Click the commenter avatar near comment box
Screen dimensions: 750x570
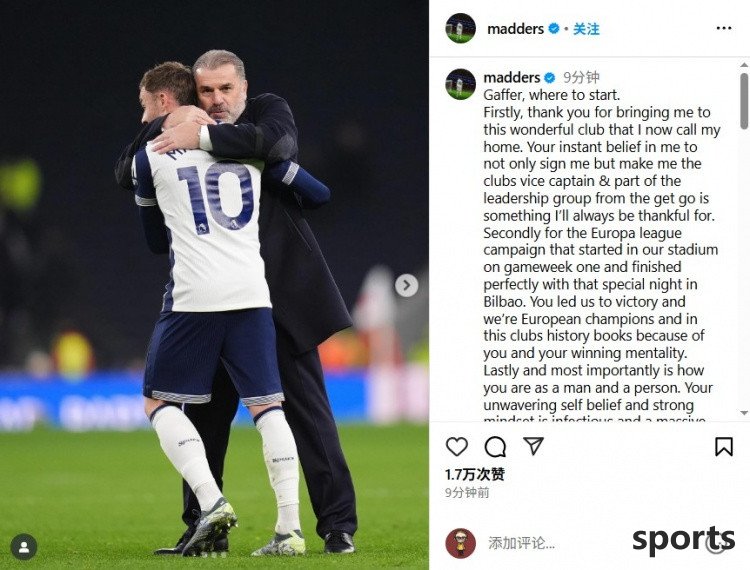tap(461, 543)
